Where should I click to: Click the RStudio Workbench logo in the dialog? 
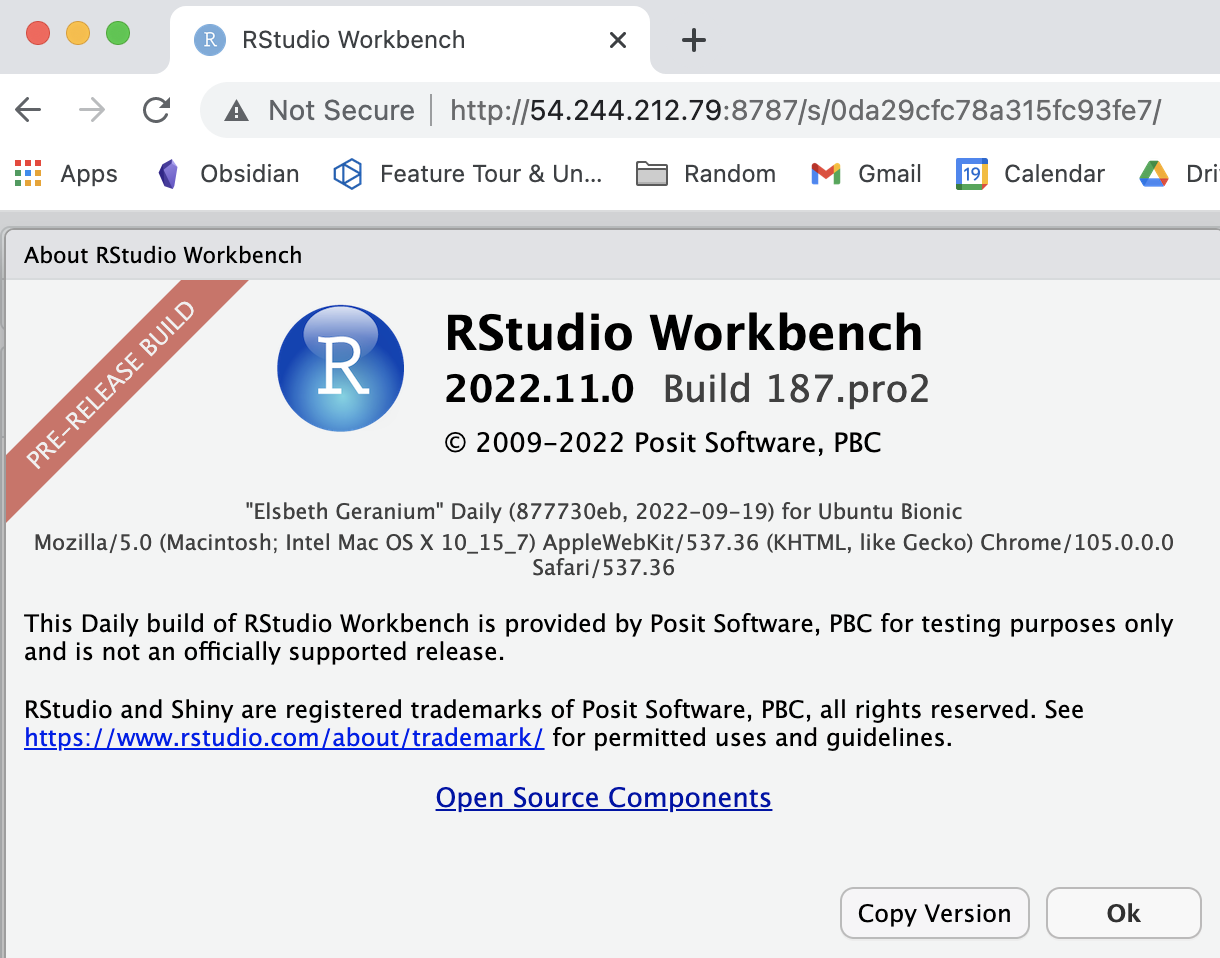pos(340,369)
